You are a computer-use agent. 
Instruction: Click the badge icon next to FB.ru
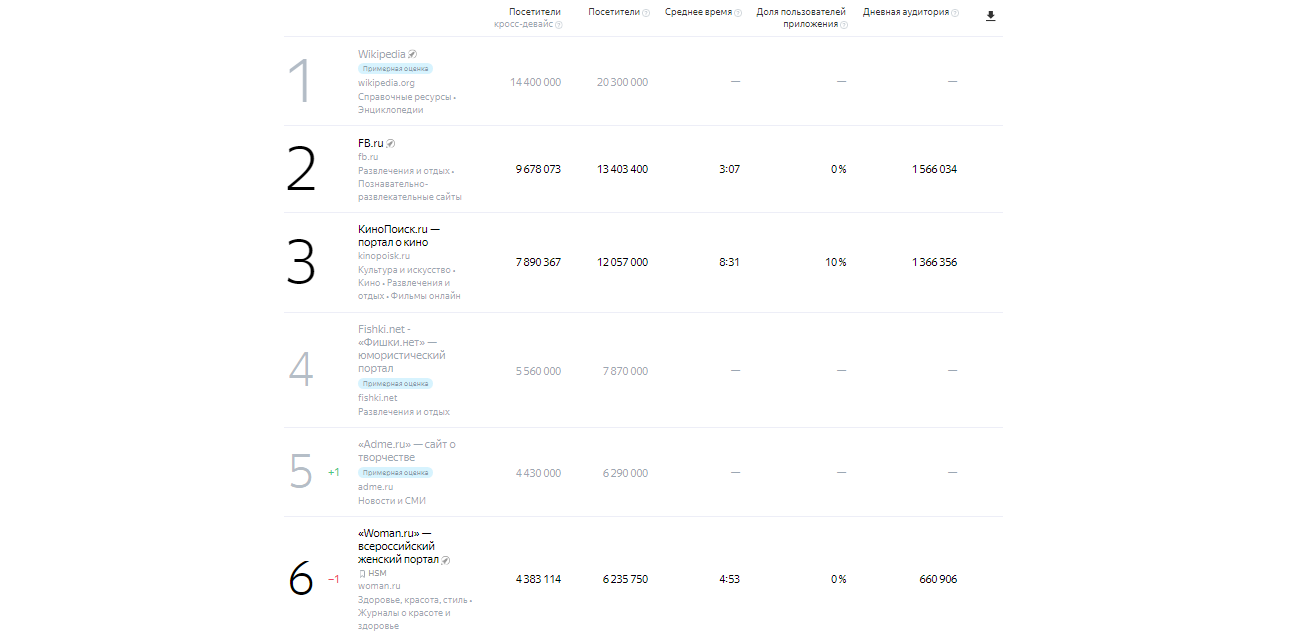click(391, 143)
